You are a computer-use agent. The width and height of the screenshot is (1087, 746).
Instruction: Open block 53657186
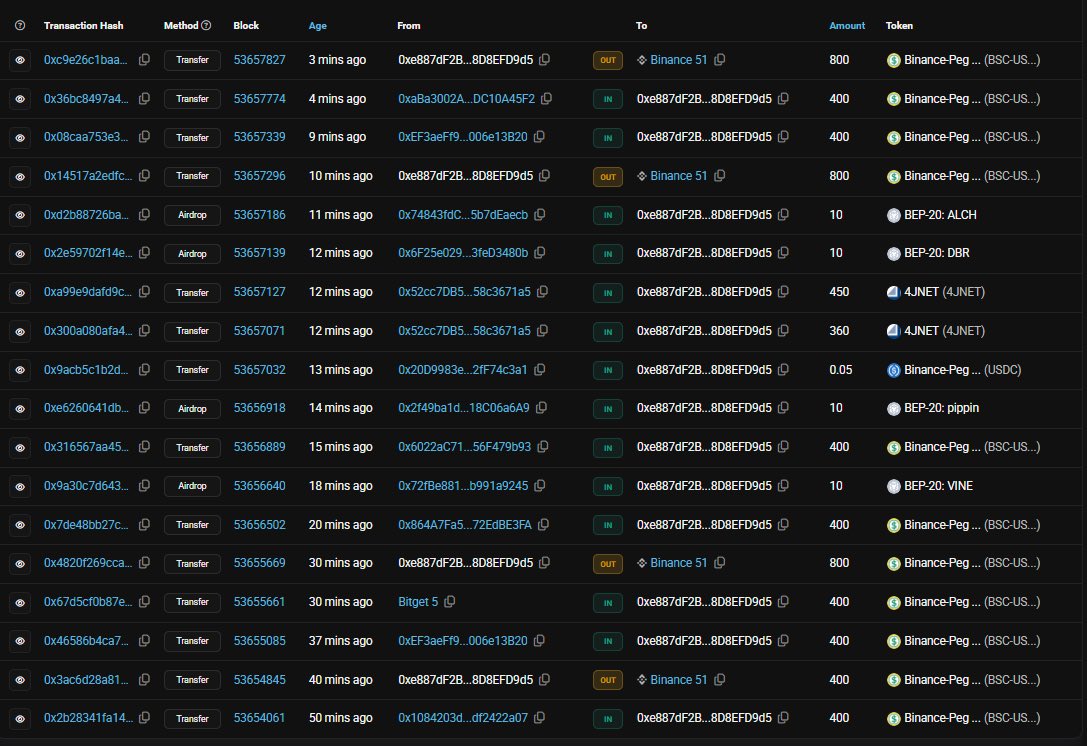pos(259,215)
